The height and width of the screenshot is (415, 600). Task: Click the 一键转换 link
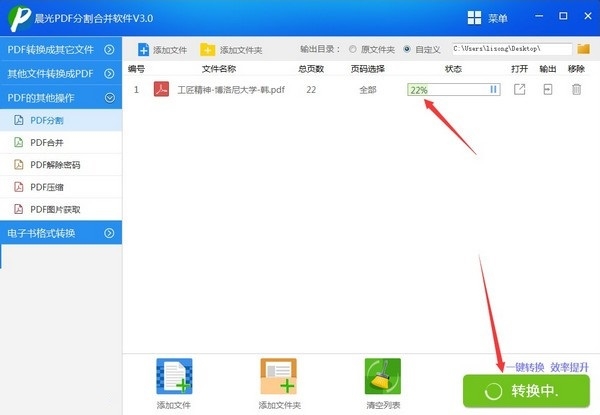point(525,367)
